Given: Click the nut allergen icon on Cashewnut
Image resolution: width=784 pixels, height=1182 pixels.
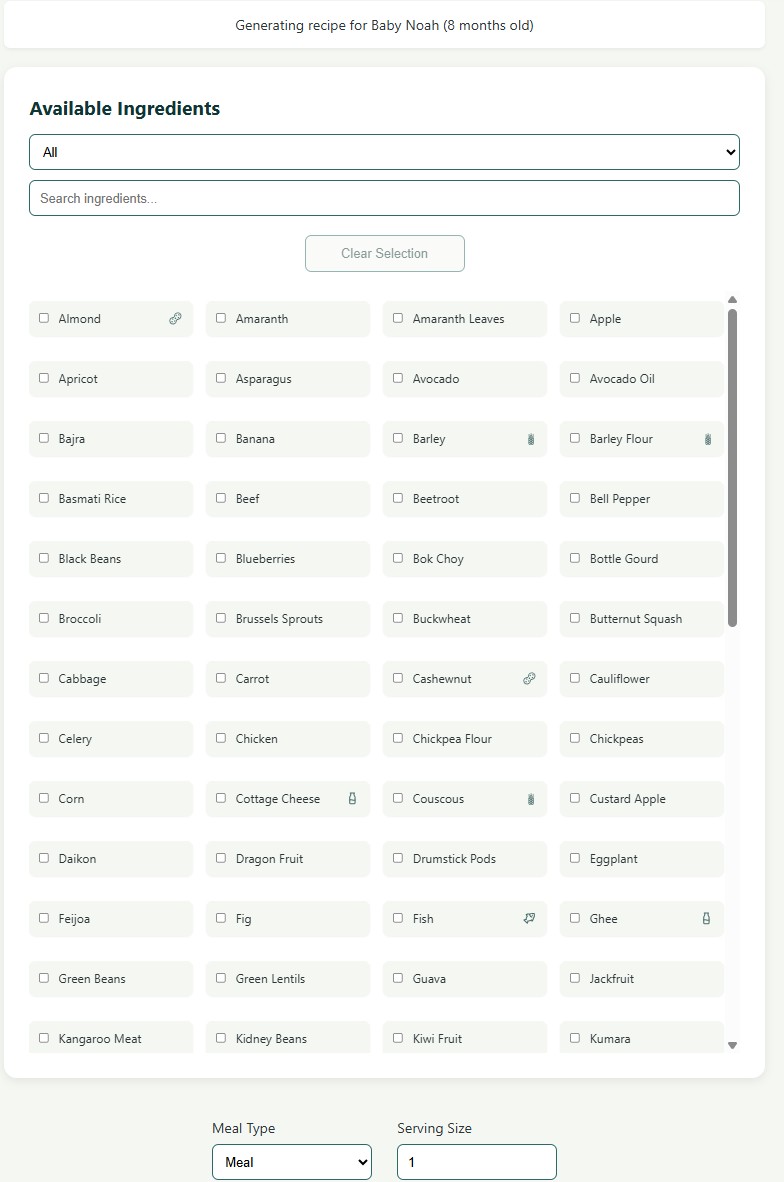Looking at the screenshot, I should coord(529,678).
